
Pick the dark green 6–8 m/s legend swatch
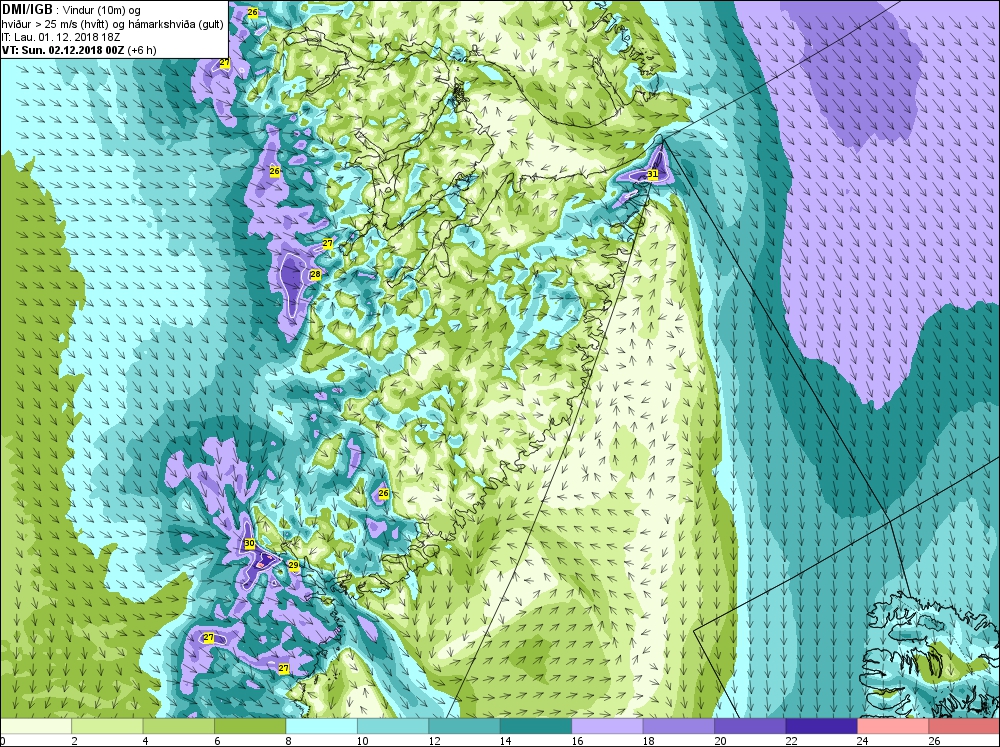click(x=250, y=726)
